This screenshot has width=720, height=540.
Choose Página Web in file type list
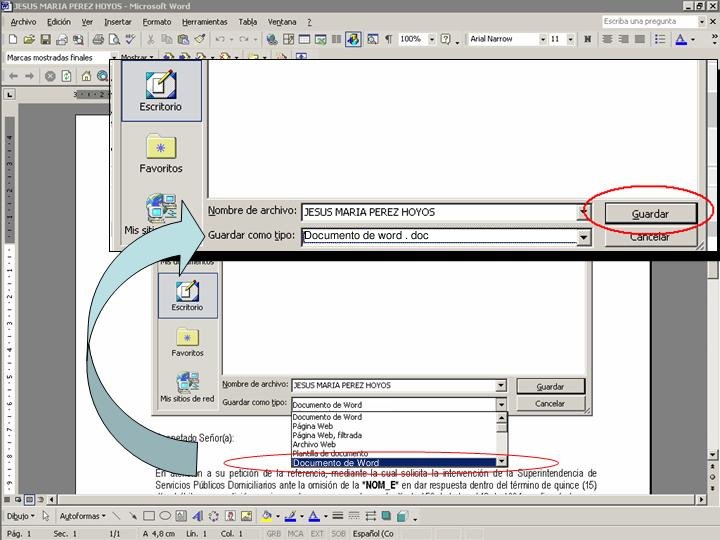[394, 426]
